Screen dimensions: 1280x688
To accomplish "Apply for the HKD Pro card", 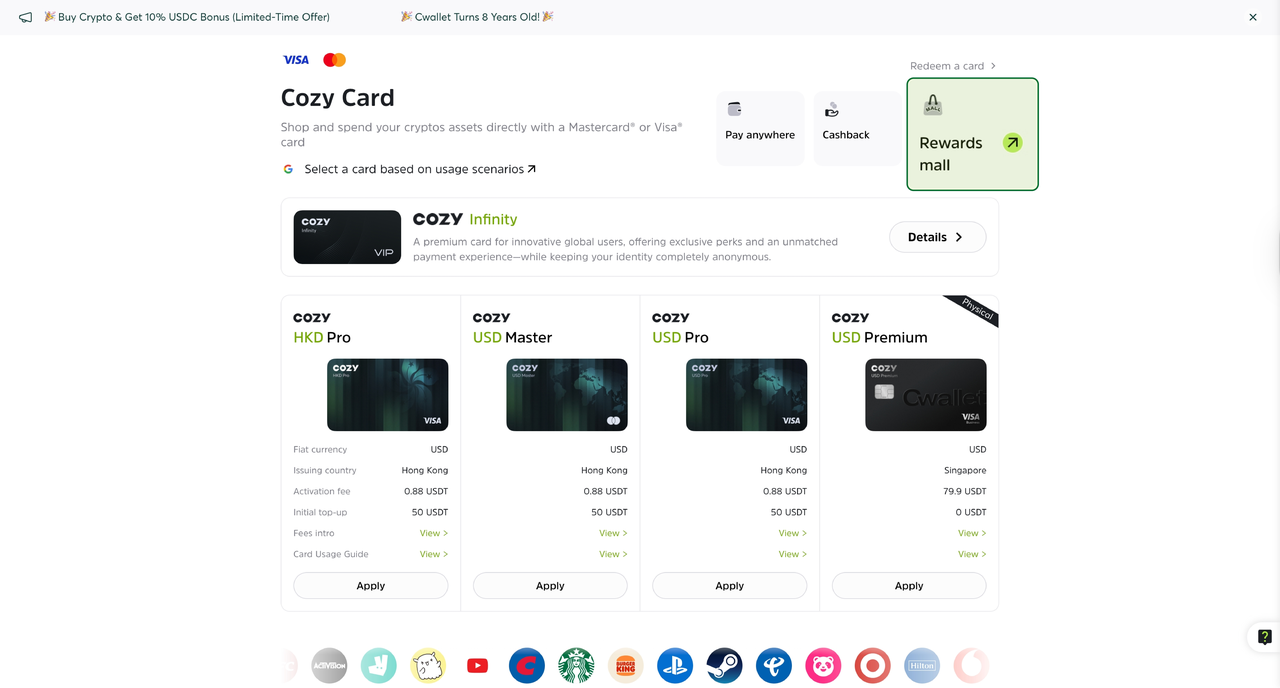I will pyautogui.click(x=371, y=586).
